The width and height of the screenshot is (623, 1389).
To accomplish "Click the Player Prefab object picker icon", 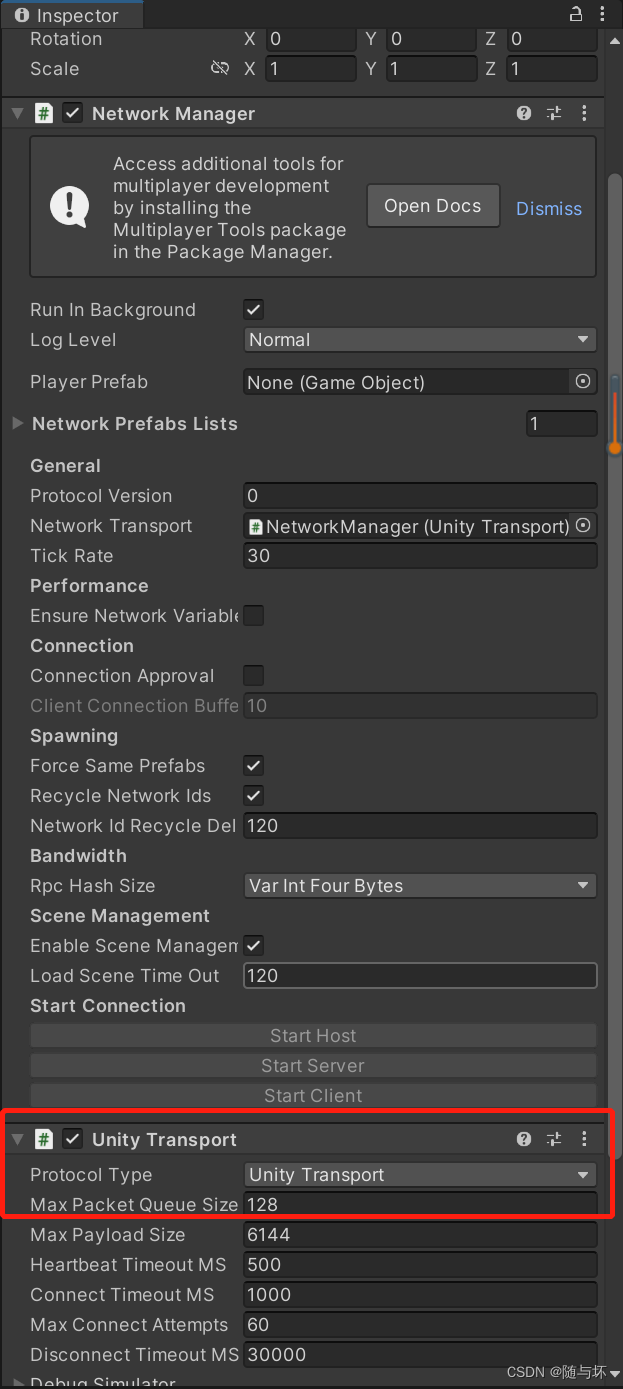I will [583, 382].
